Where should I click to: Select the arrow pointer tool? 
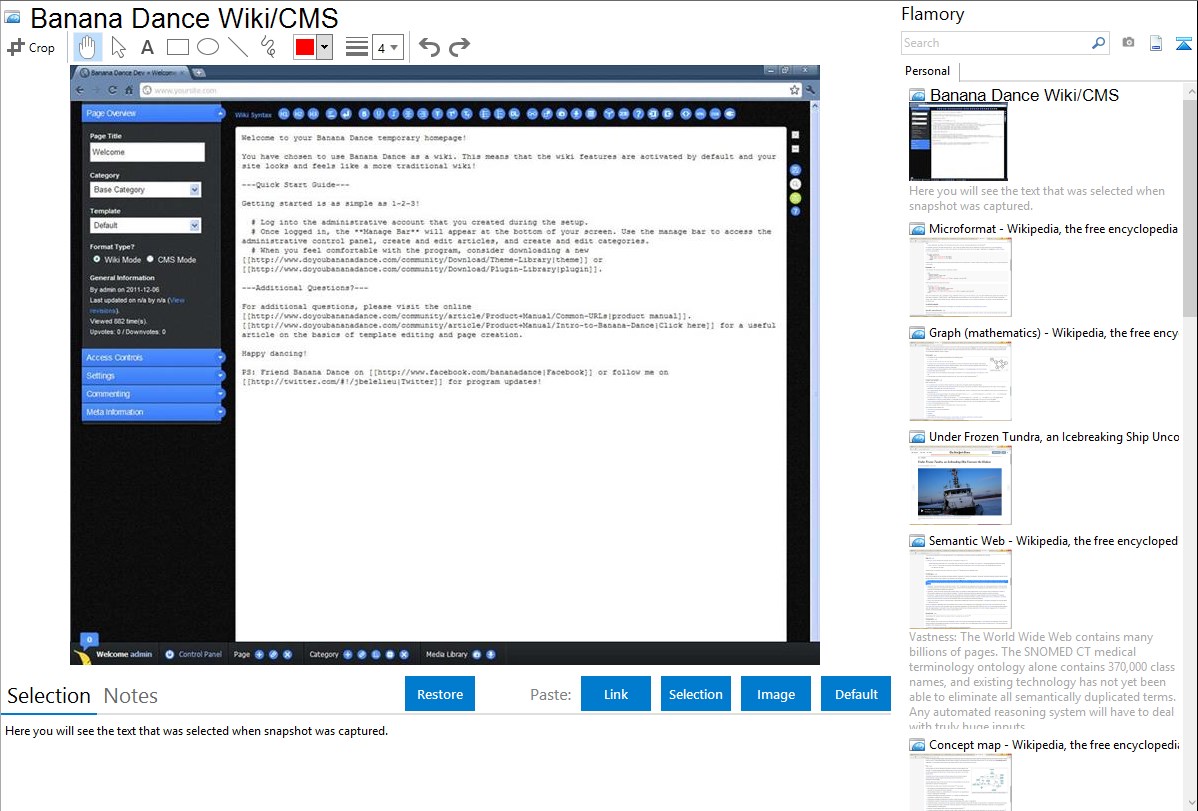click(x=118, y=47)
